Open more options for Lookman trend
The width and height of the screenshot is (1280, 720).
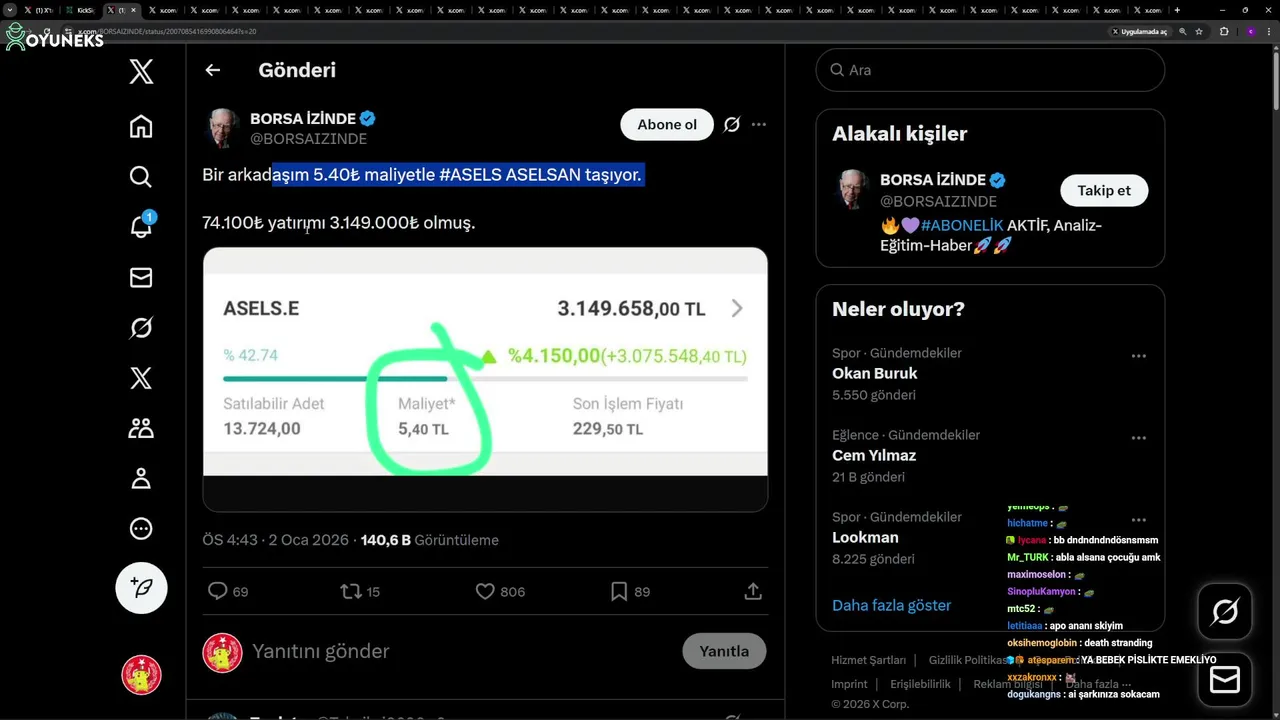1138,520
